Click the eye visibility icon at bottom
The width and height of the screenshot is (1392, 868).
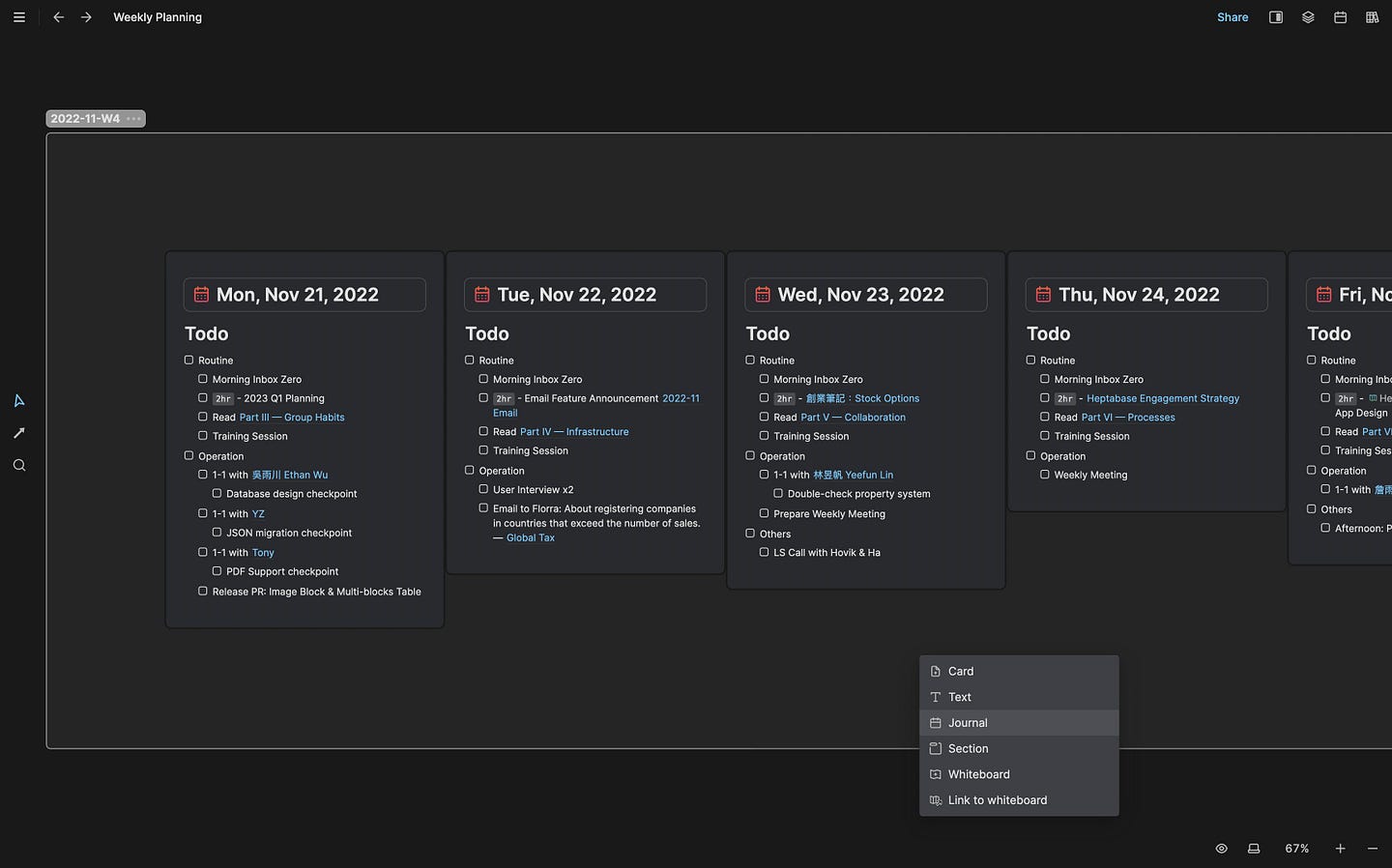click(1221, 849)
